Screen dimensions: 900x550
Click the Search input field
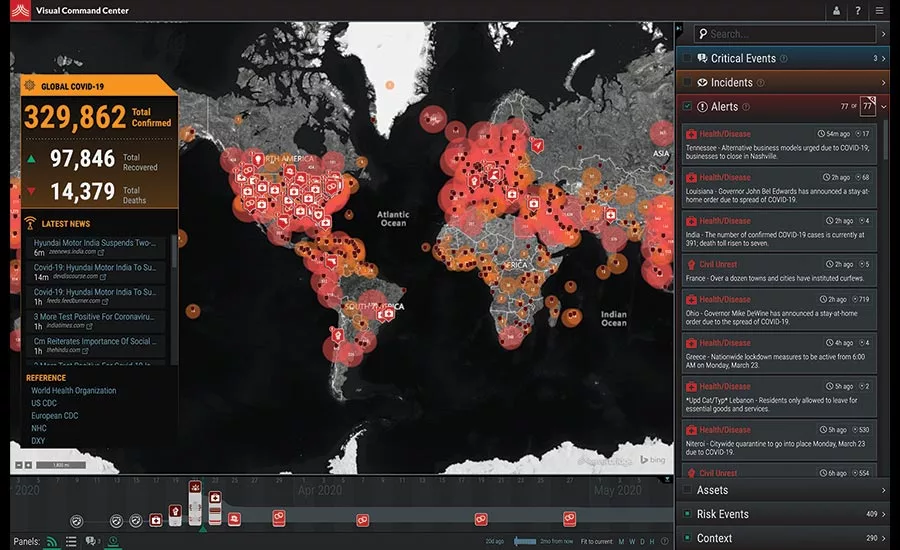791,34
